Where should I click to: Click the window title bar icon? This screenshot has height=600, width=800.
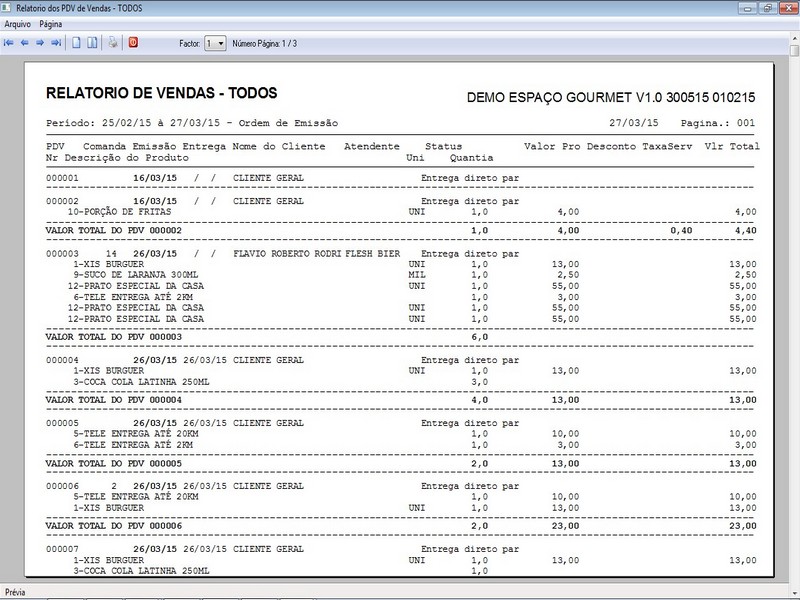(x=7, y=8)
